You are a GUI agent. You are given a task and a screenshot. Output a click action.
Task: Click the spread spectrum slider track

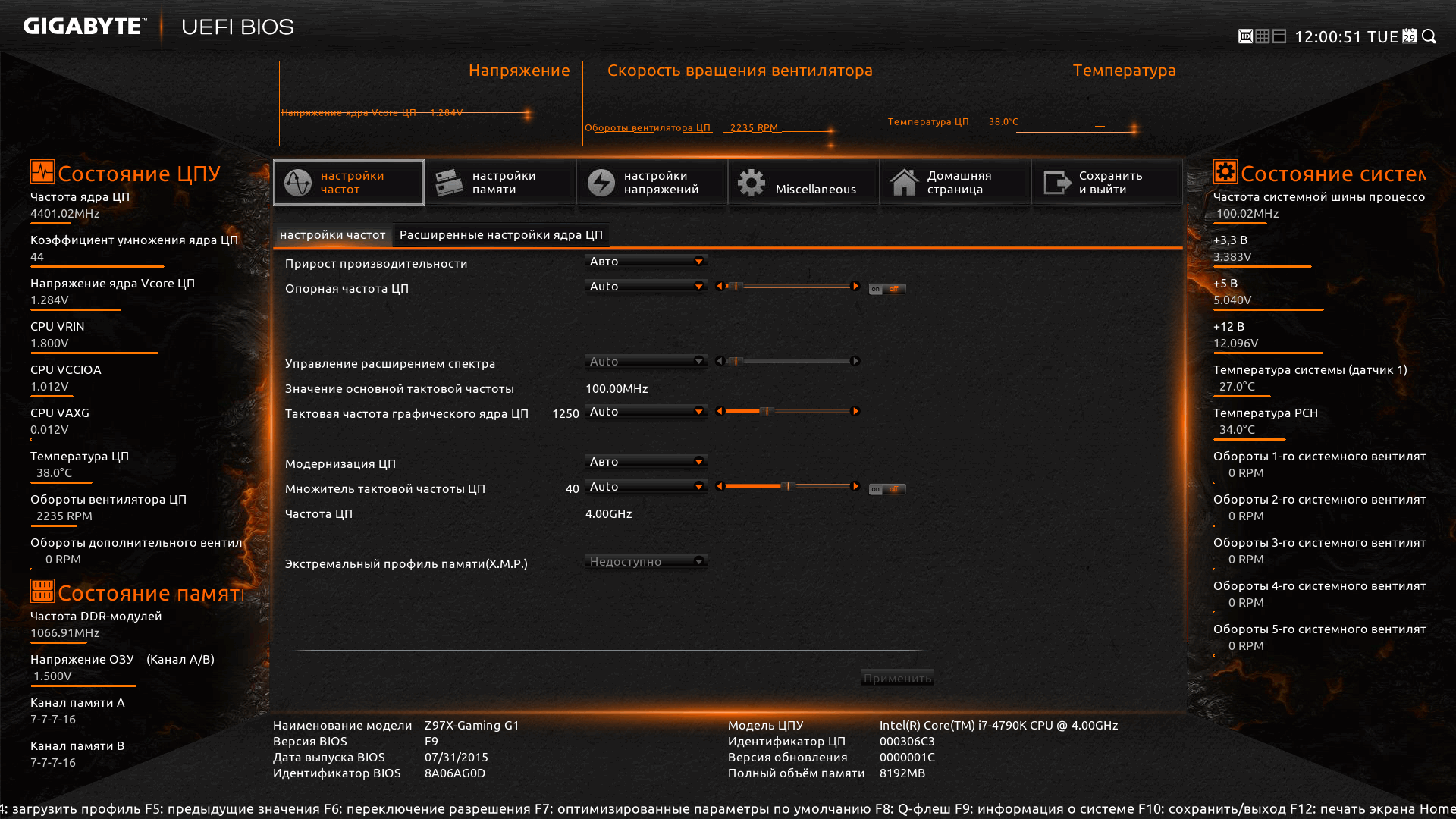[x=788, y=361]
